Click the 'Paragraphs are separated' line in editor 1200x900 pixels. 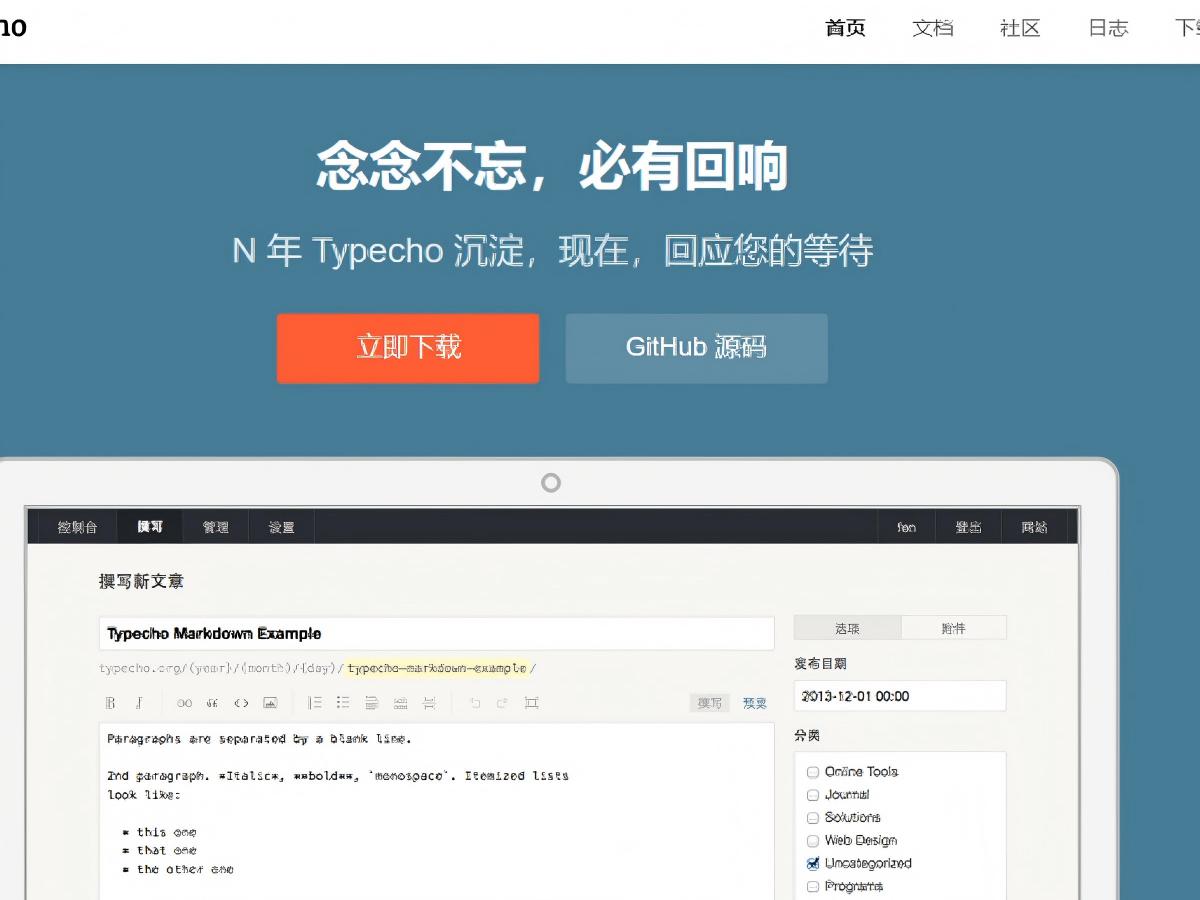coord(259,739)
